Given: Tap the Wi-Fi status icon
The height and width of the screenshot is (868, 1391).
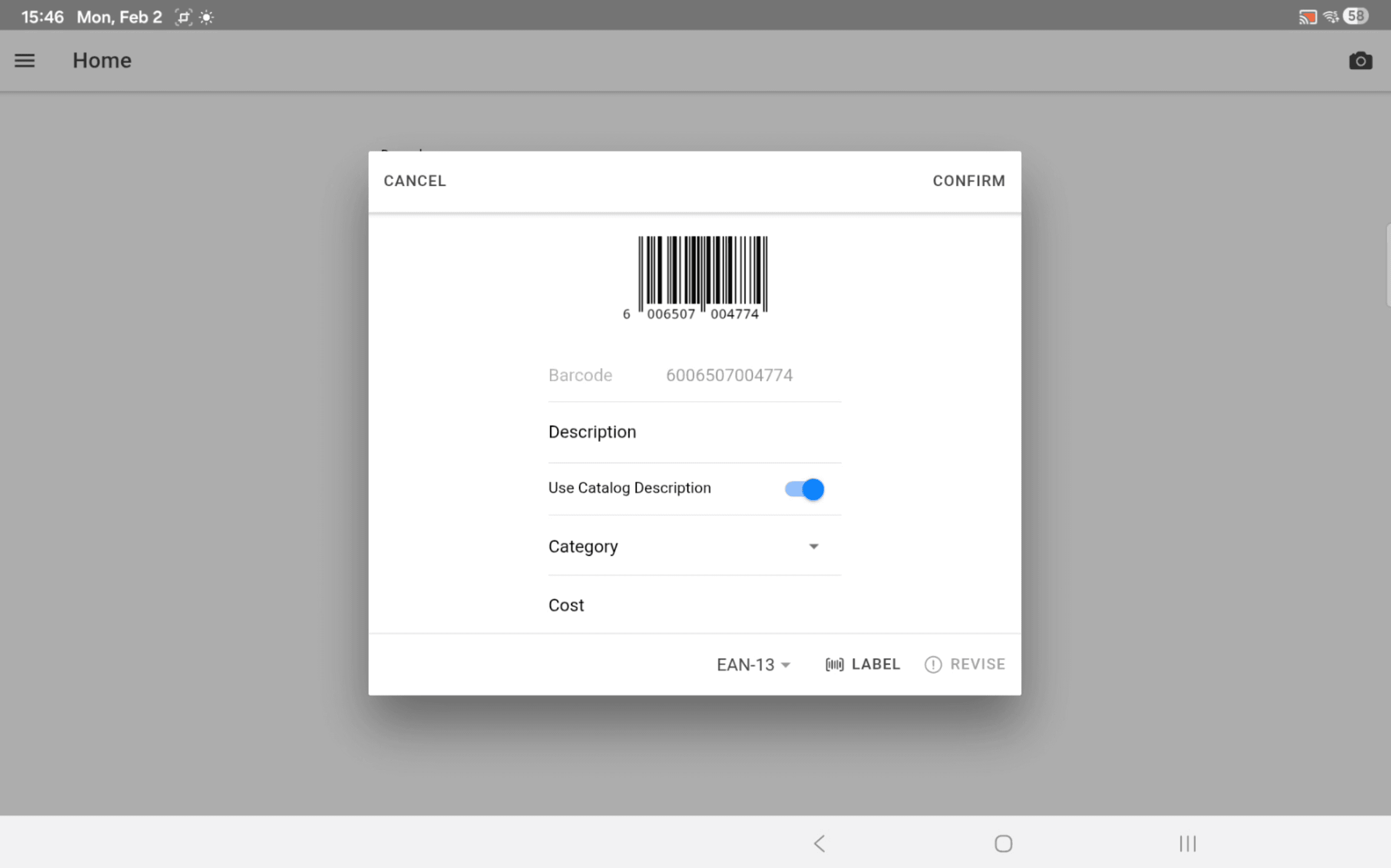Looking at the screenshot, I should [1331, 17].
